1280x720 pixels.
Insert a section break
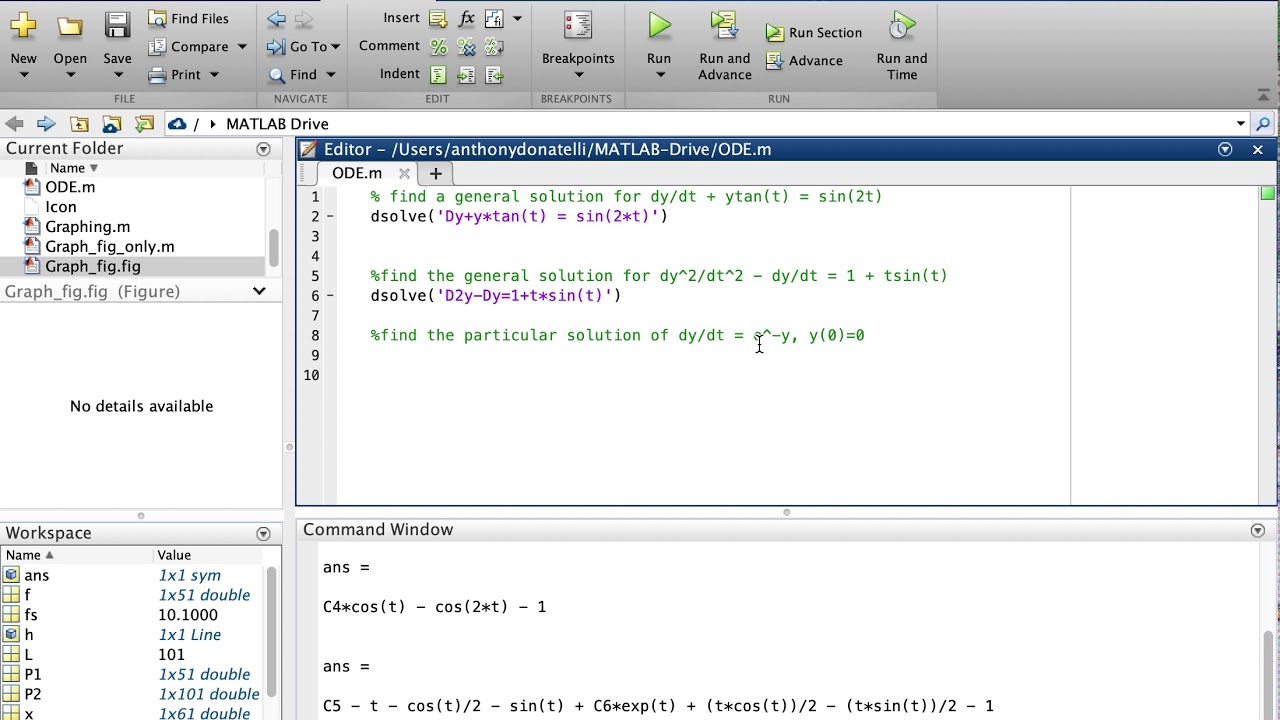pyautogui.click(x=438, y=18)
